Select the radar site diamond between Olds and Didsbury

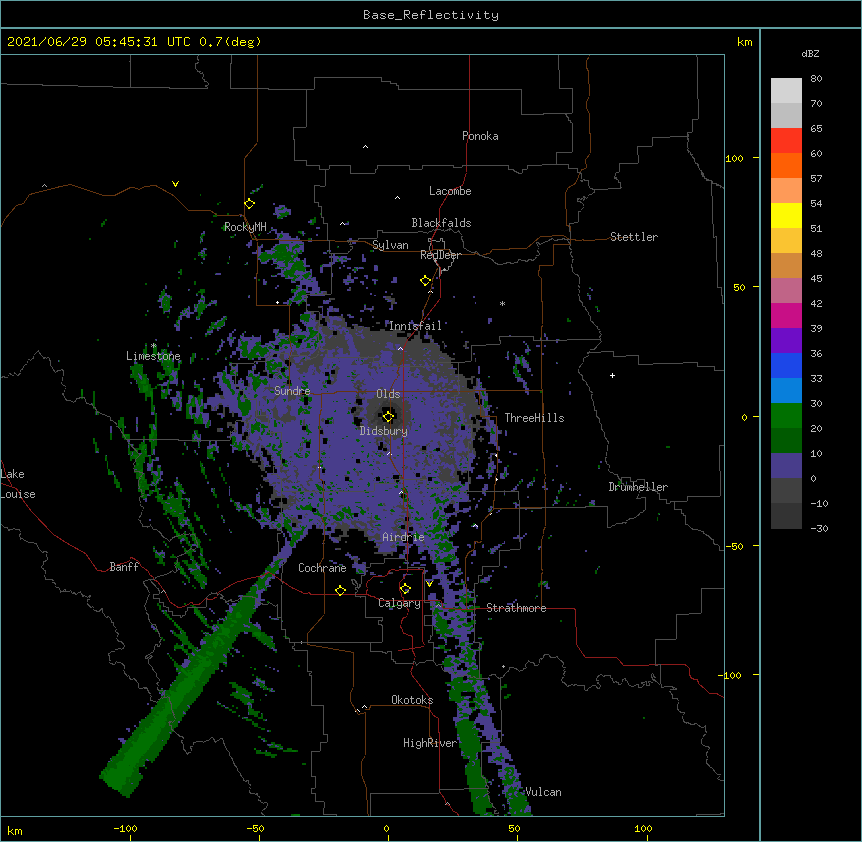click(388, 416)
